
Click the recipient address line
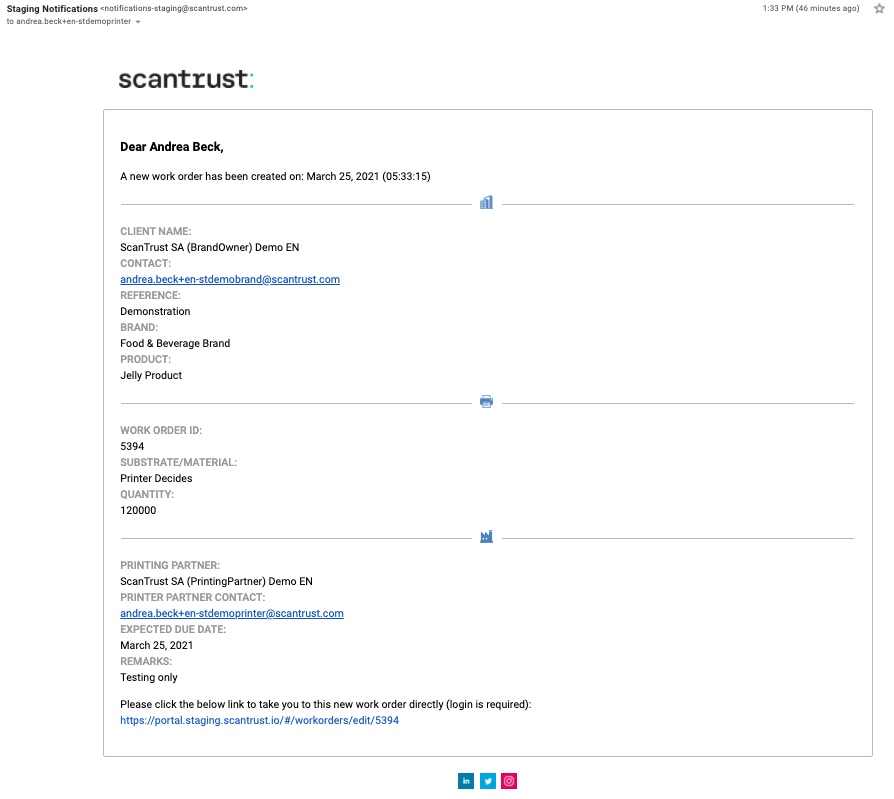pos(70,21)
